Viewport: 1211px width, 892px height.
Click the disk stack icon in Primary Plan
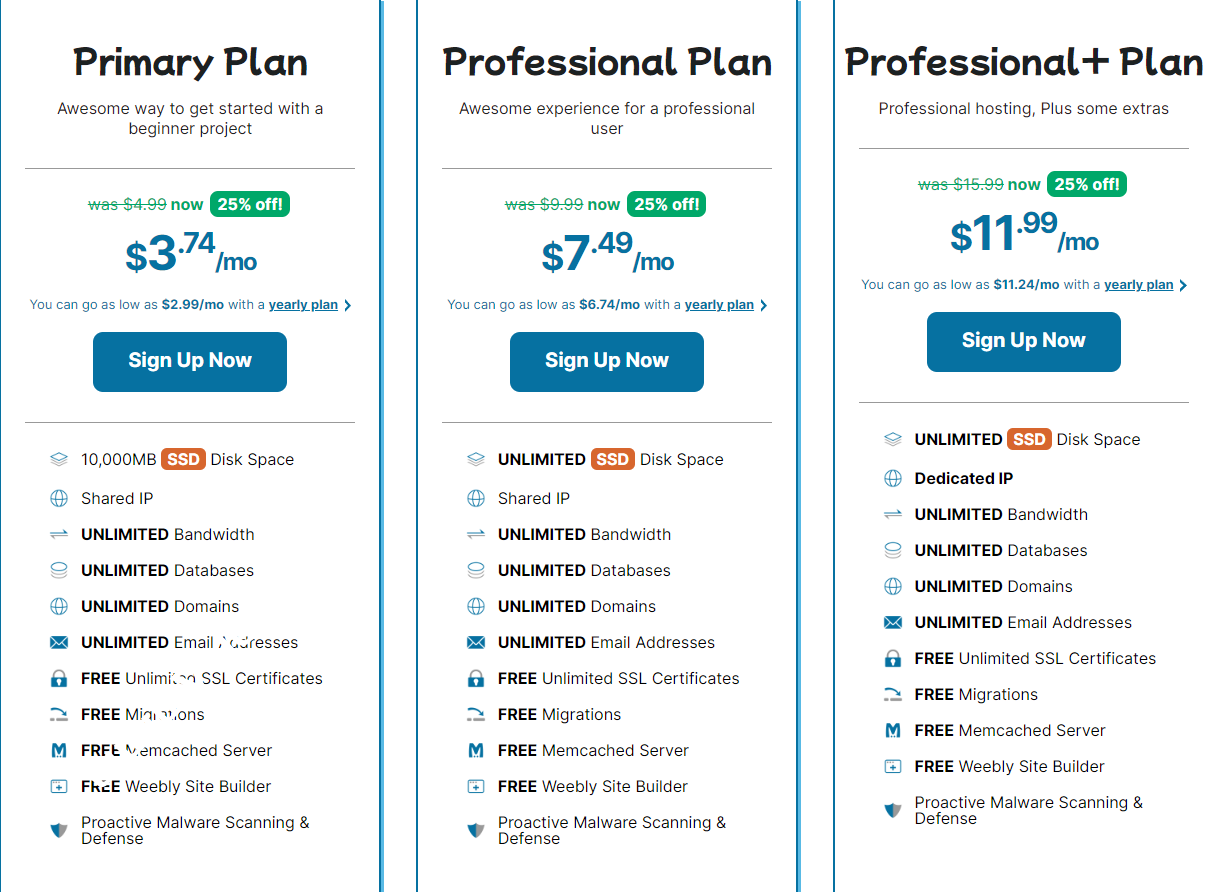59,460
